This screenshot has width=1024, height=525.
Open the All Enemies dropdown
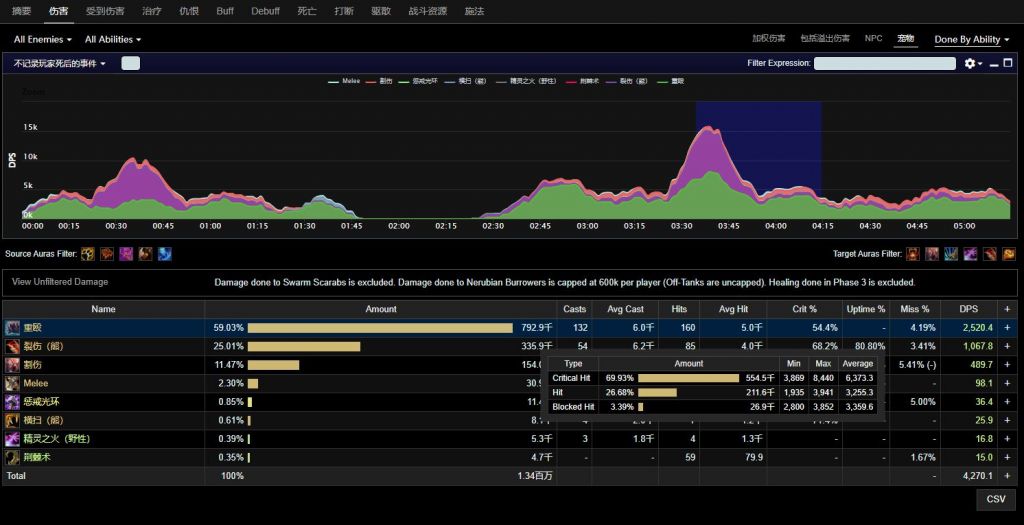tap(43, 40)
